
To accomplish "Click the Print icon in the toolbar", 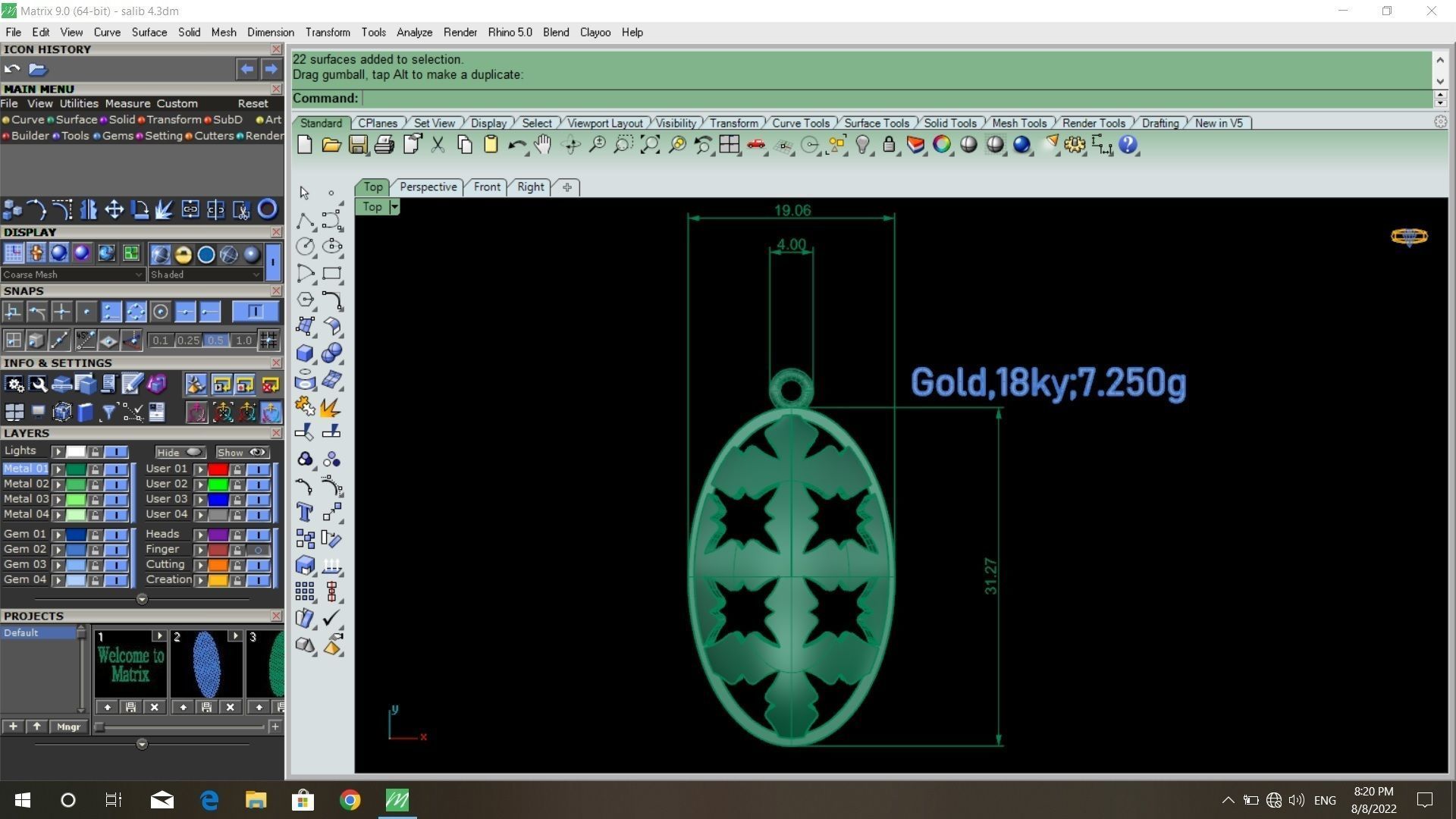I will point(384,145).
